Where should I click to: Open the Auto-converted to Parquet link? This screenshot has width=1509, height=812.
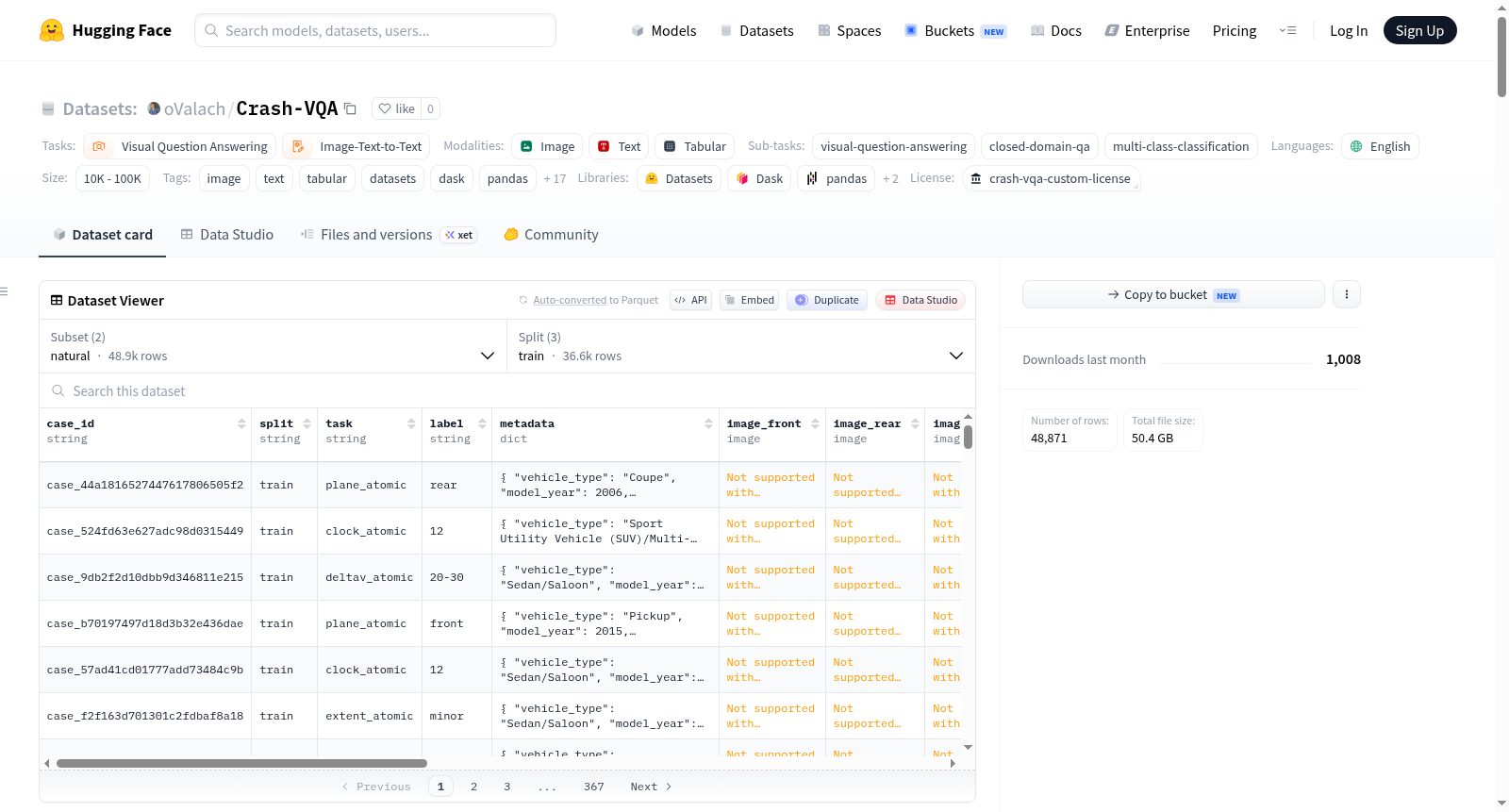coord(570,300)
